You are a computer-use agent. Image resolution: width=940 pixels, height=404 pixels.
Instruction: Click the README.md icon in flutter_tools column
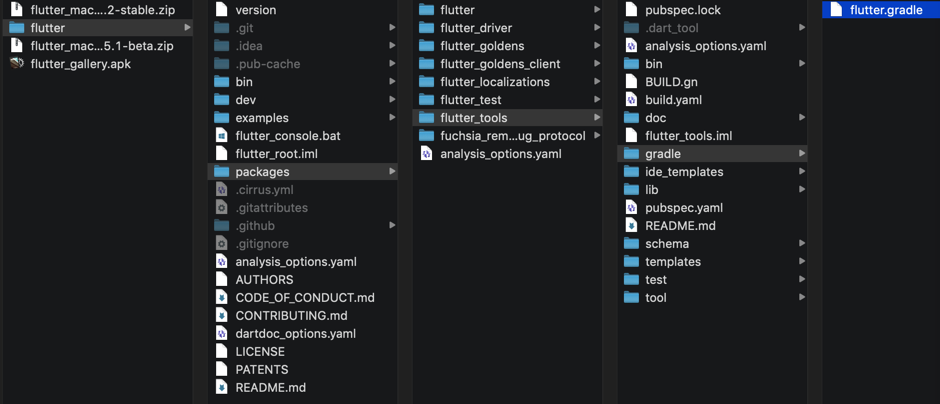click(x=631, y=226)
